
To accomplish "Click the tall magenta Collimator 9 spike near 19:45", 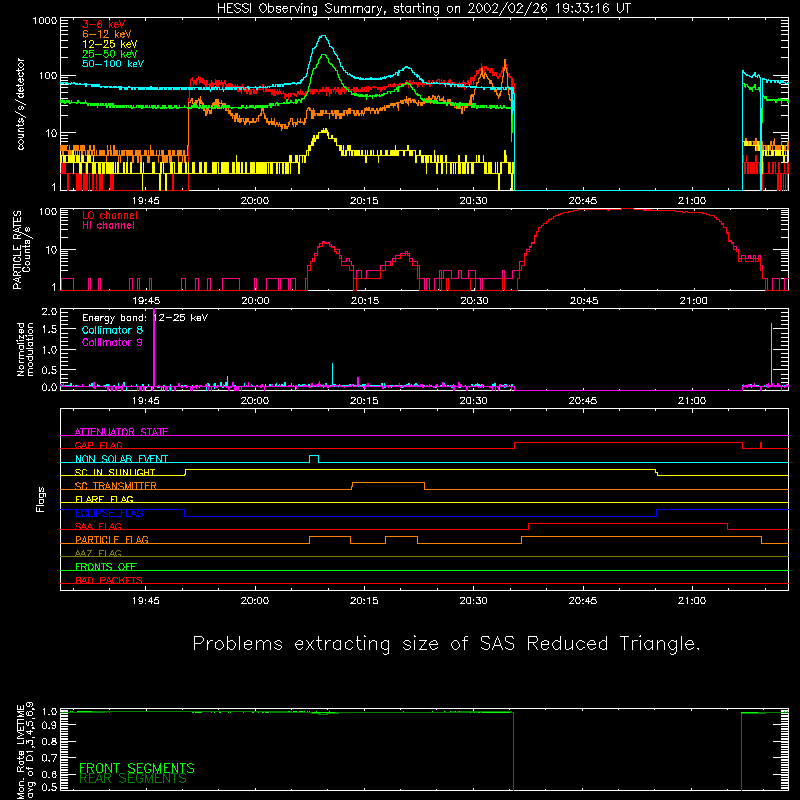I will [x=154, y=349].
